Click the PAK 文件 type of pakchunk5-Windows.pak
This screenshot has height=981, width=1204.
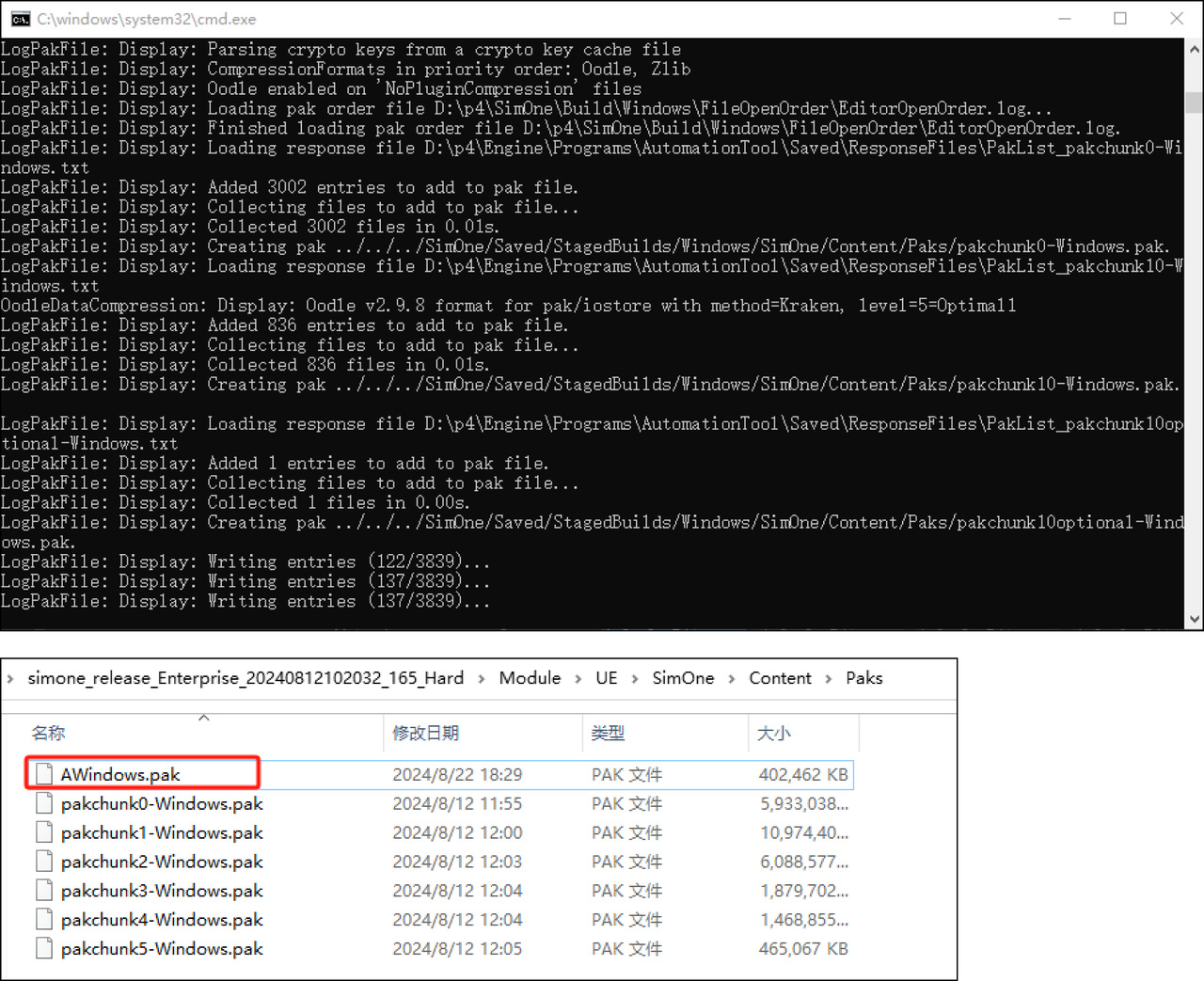tap(626, 948)
